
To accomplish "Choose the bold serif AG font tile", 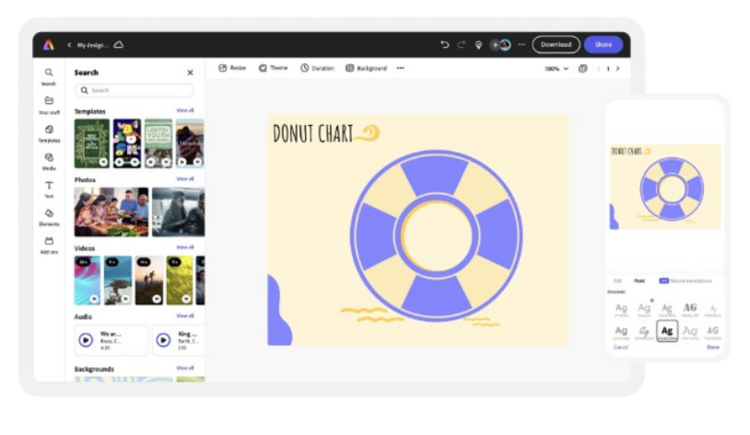I will (x=690, y=309).
